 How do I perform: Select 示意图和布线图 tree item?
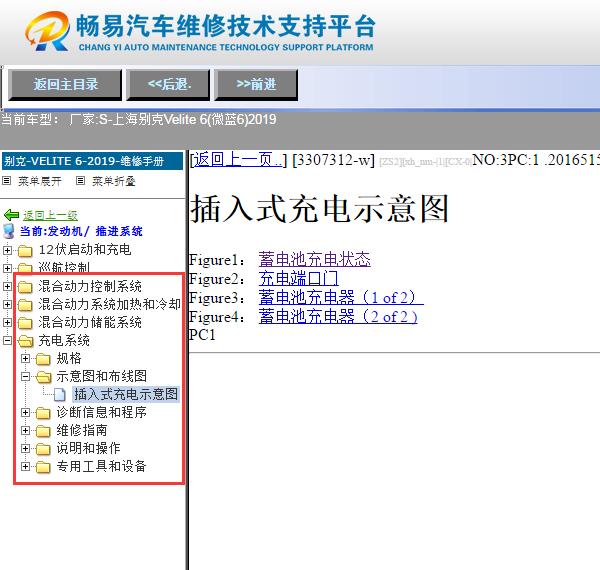pyautogui.click(x=102, y=376)
